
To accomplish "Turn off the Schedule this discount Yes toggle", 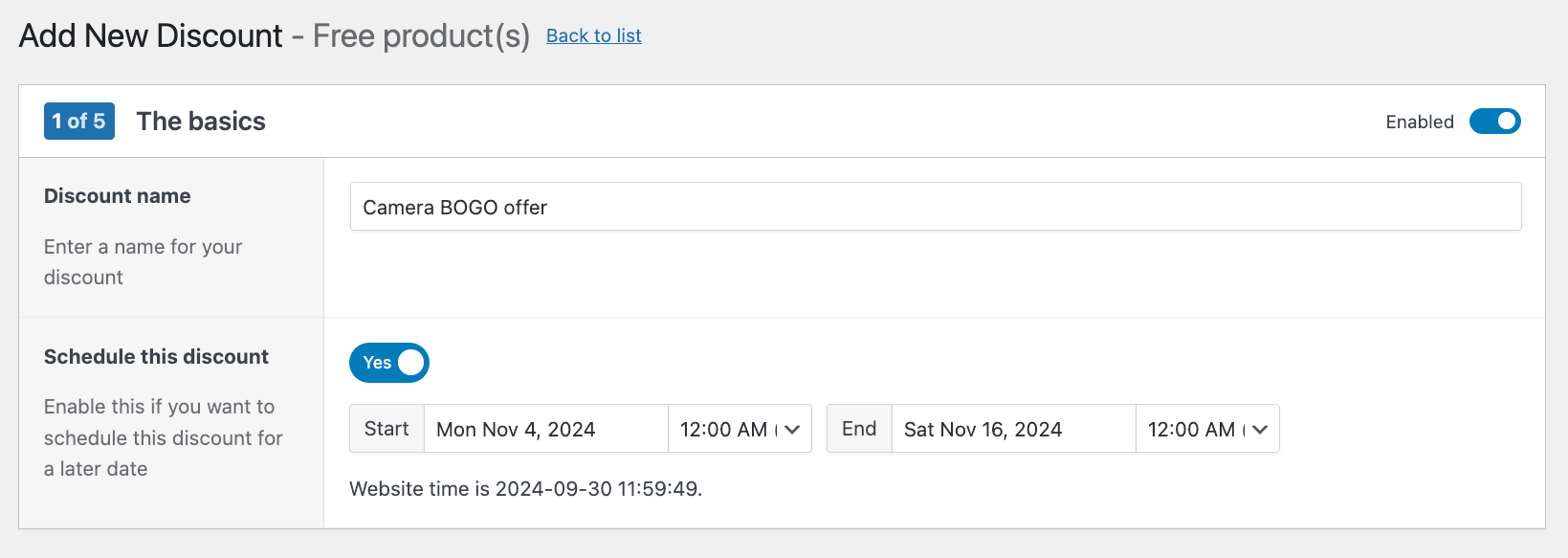I will coord(388,363).
